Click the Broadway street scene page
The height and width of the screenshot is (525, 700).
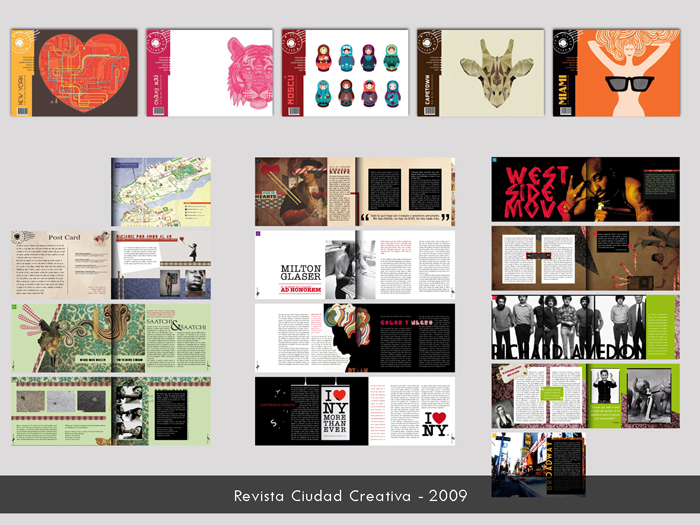click(538, 465)
